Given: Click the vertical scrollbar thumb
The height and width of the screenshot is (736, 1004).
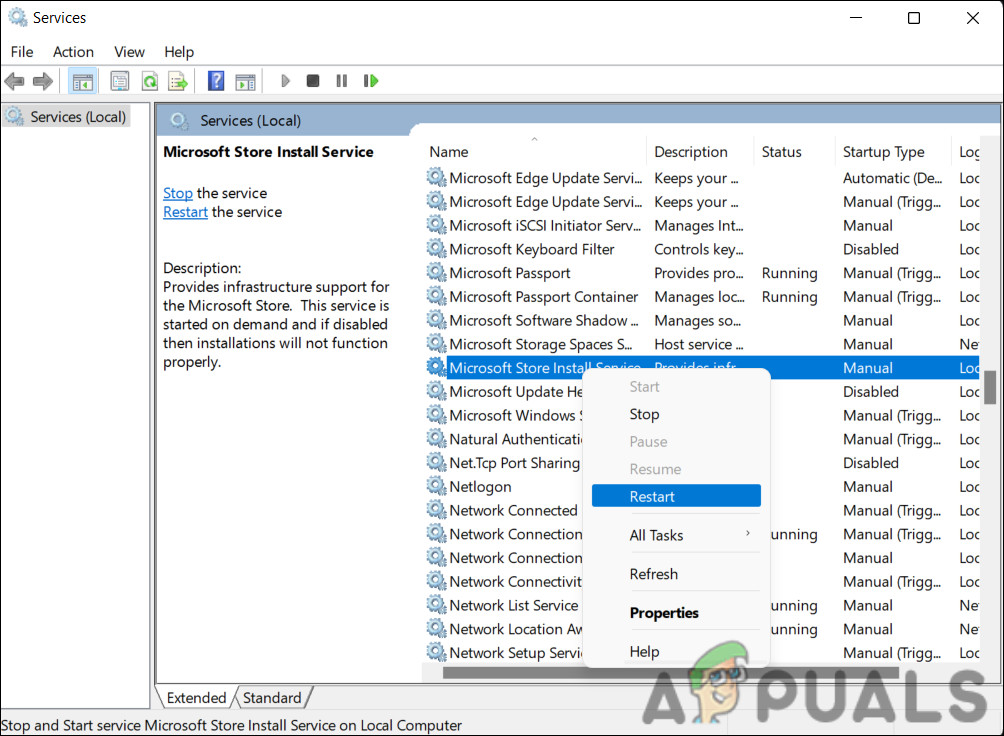Looking at the screenshot, I should tap(990, 387).
